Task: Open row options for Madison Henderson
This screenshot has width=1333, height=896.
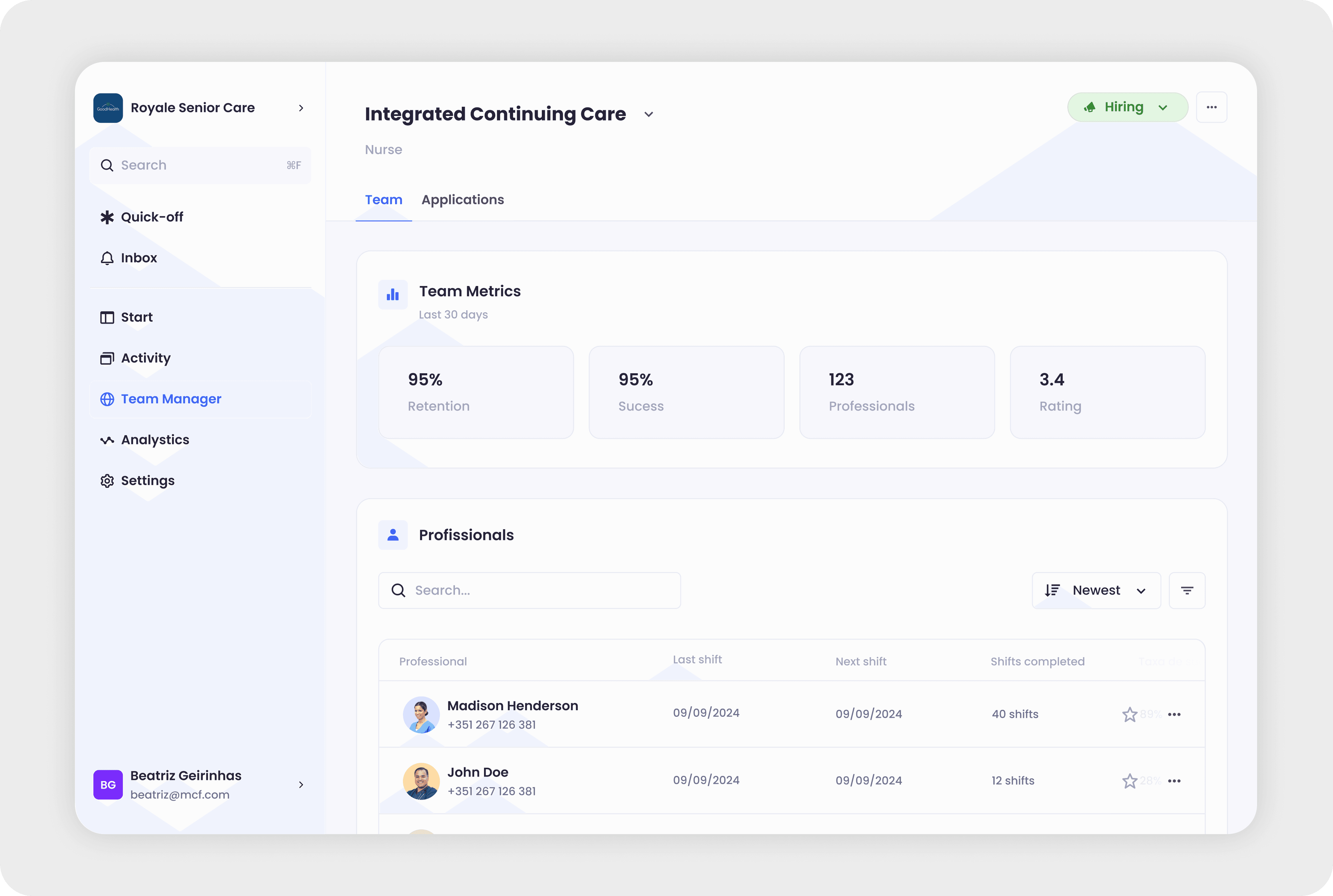Action: [1174, 714]
